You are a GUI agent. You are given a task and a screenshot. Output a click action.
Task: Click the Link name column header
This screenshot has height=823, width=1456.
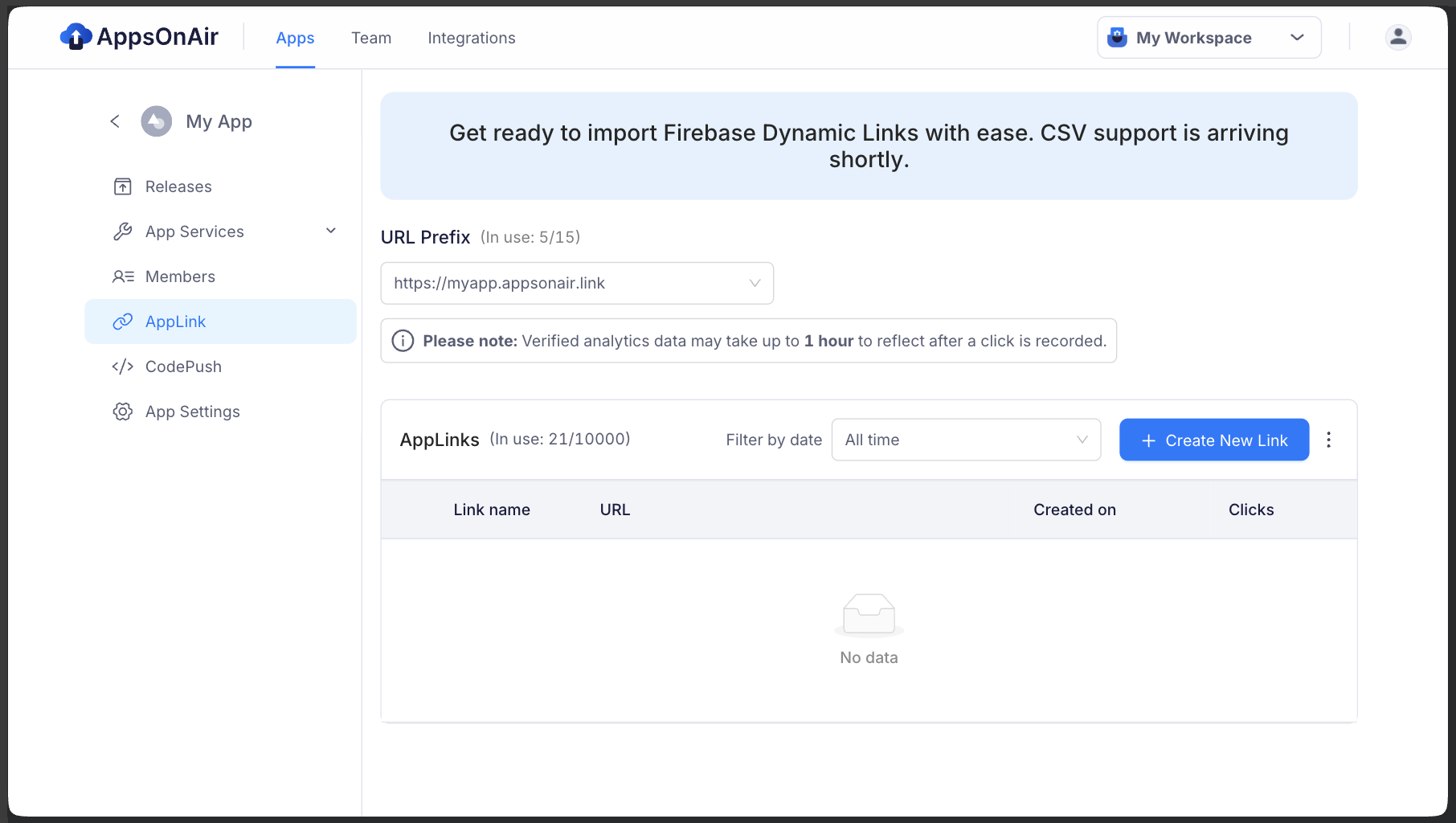[x=492, y=510]
